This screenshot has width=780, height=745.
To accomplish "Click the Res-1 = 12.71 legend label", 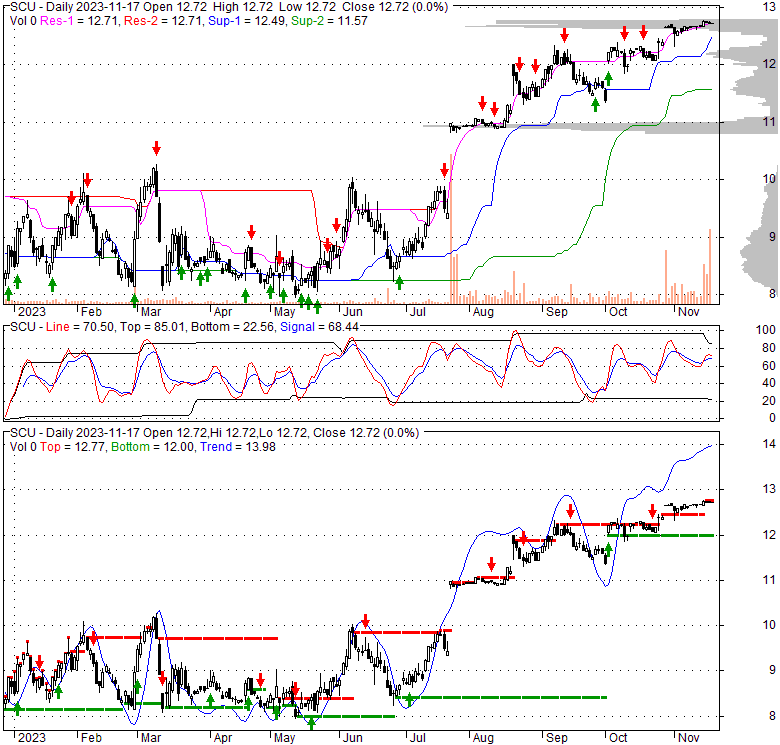I will click(80, 21).
